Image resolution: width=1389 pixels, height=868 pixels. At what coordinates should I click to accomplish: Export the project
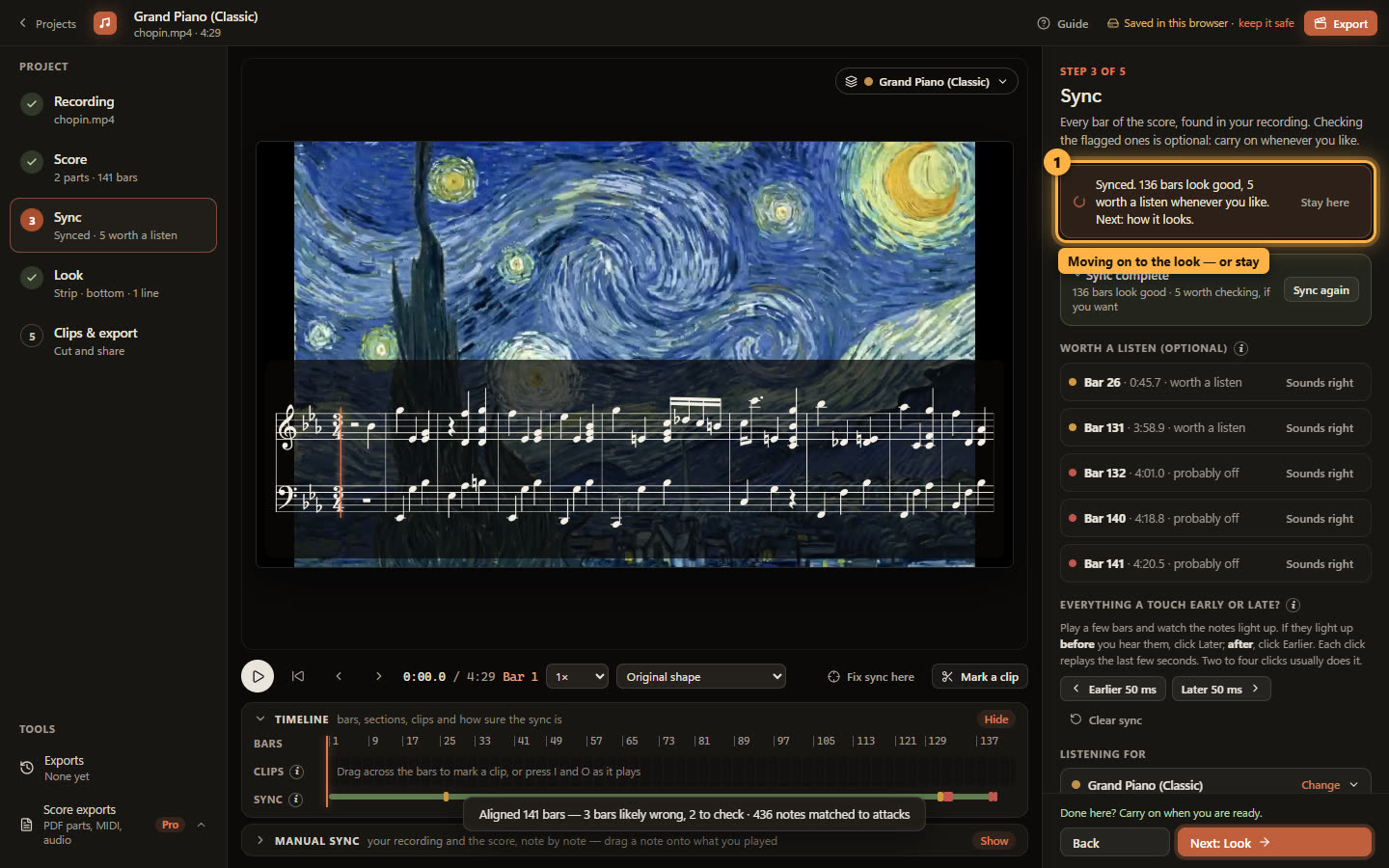(x=1341, y=23)
